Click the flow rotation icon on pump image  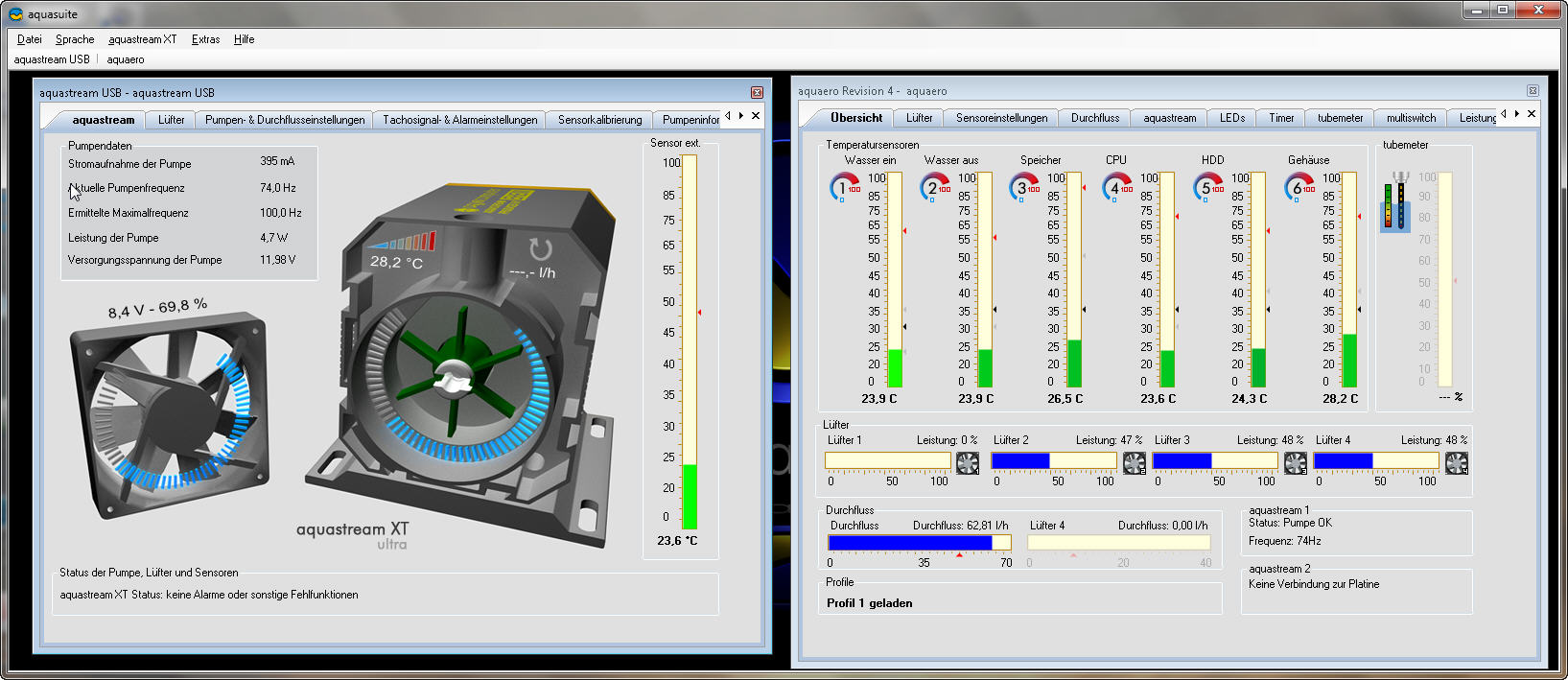click(541, 249)
